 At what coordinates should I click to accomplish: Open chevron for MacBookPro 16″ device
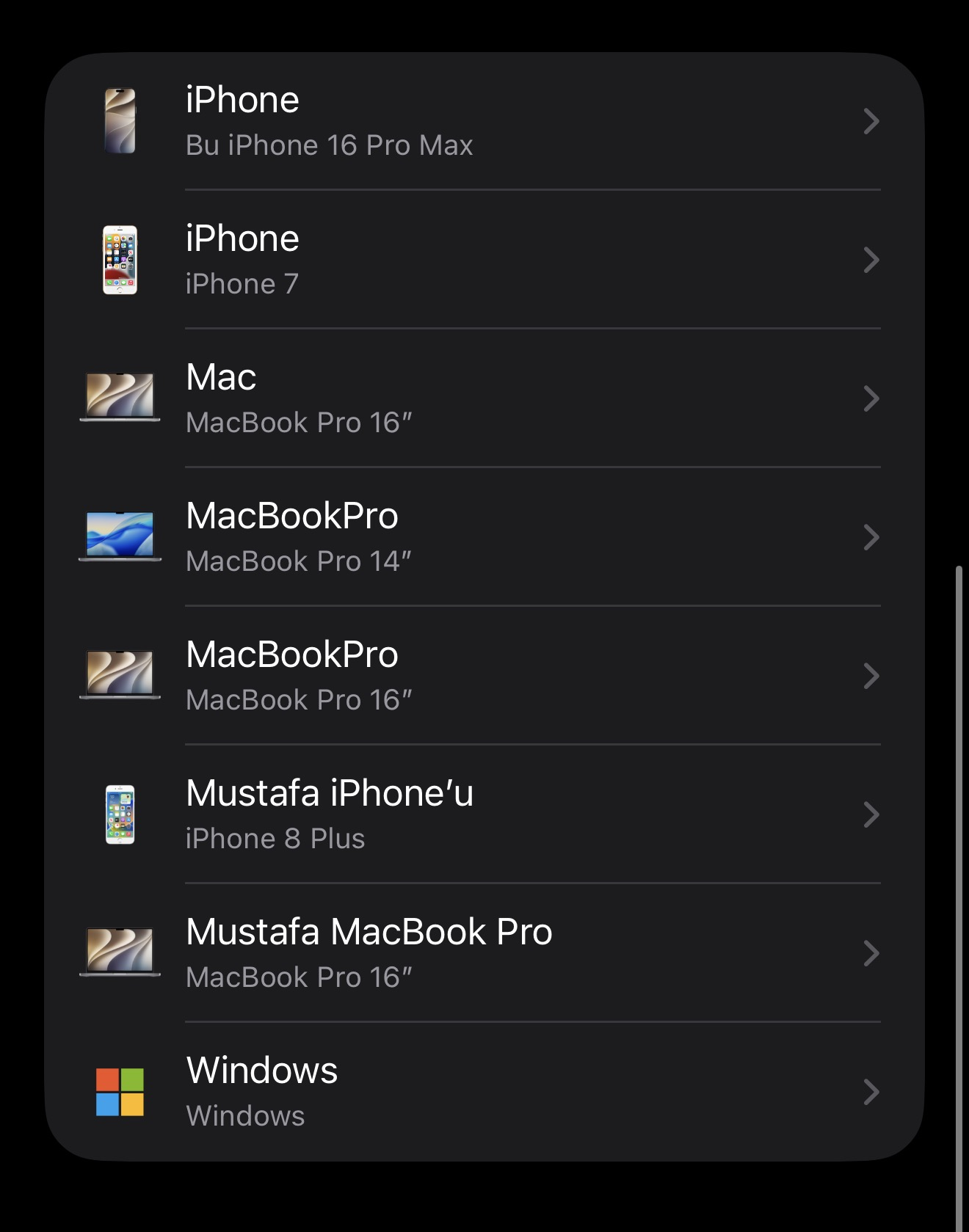(x=871, y=676)
